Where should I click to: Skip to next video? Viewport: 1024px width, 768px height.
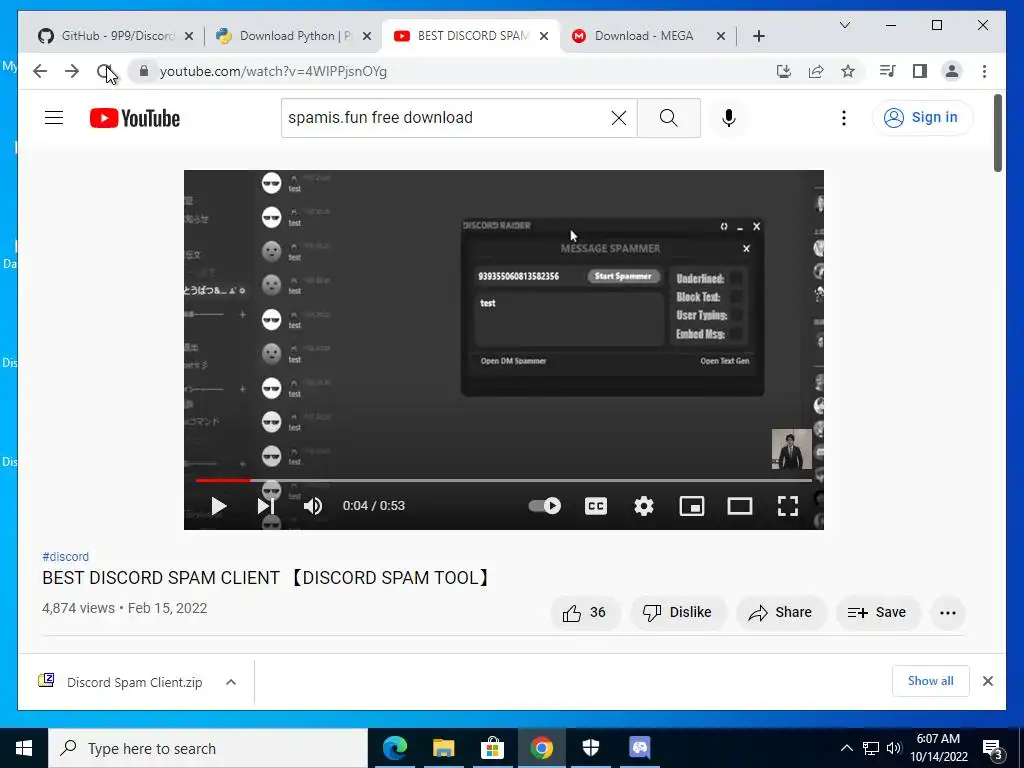[x=265, y=506]
